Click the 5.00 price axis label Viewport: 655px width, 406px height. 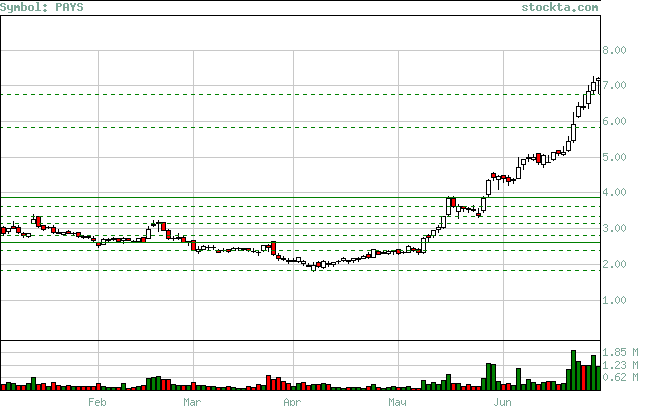(614, 157)
